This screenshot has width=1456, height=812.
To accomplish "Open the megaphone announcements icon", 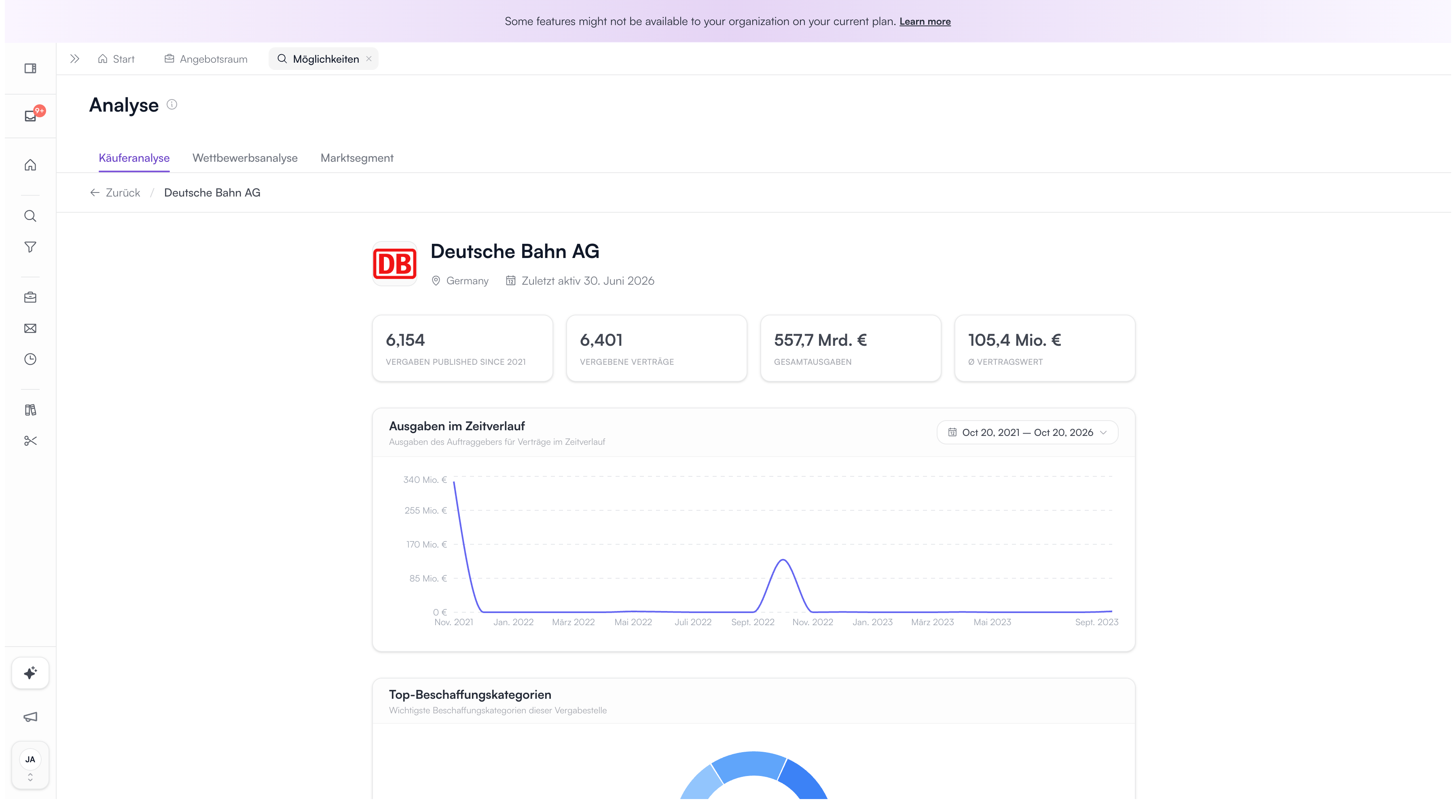I will point(30,717).
